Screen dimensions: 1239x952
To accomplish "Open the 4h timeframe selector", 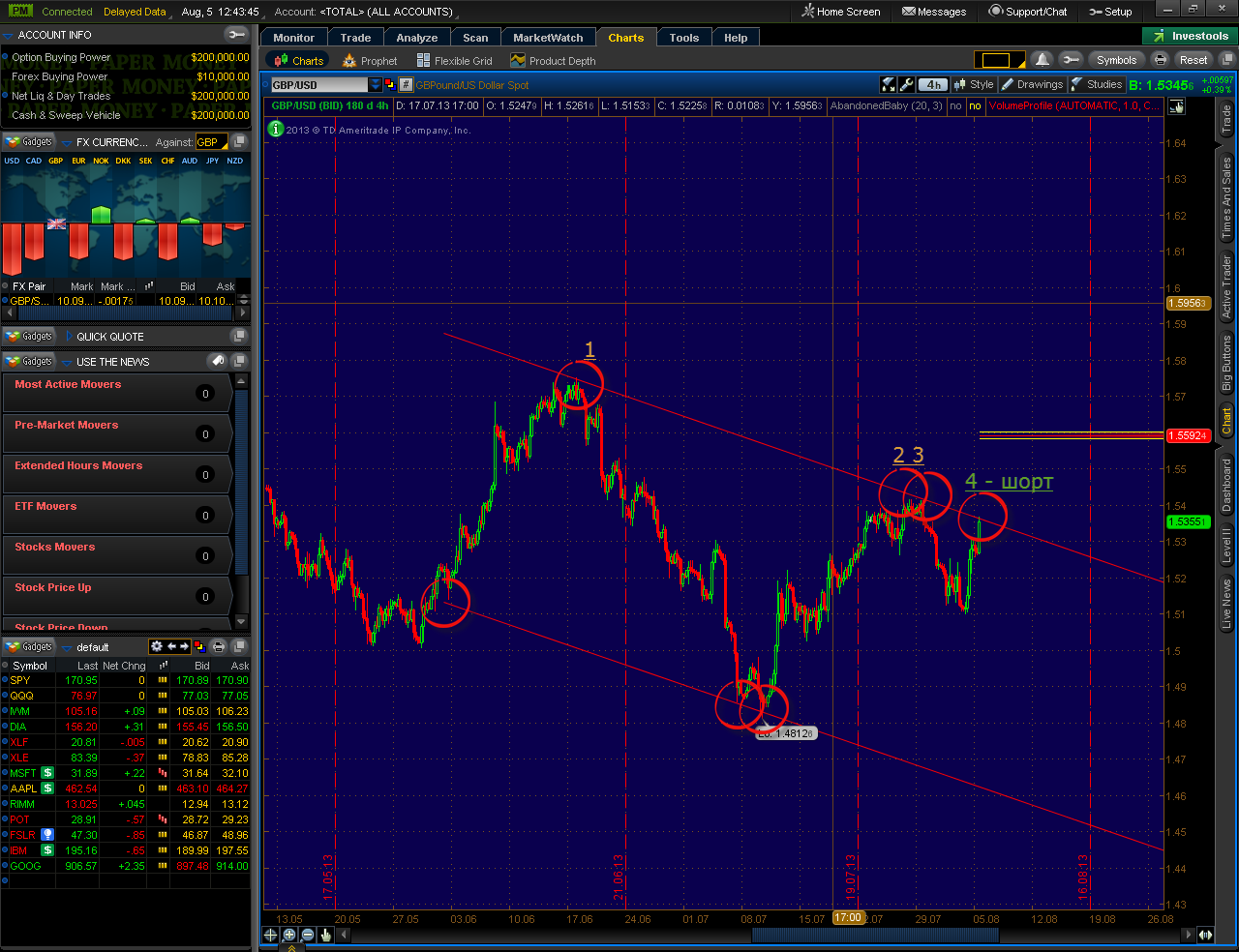I will (x=933, y=85).
